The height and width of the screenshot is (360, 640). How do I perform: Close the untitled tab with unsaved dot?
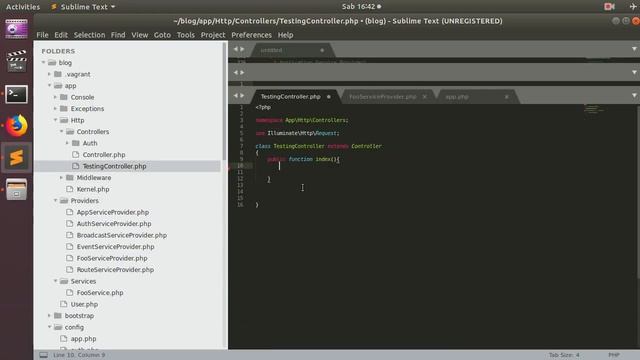(x=322, y=50)
